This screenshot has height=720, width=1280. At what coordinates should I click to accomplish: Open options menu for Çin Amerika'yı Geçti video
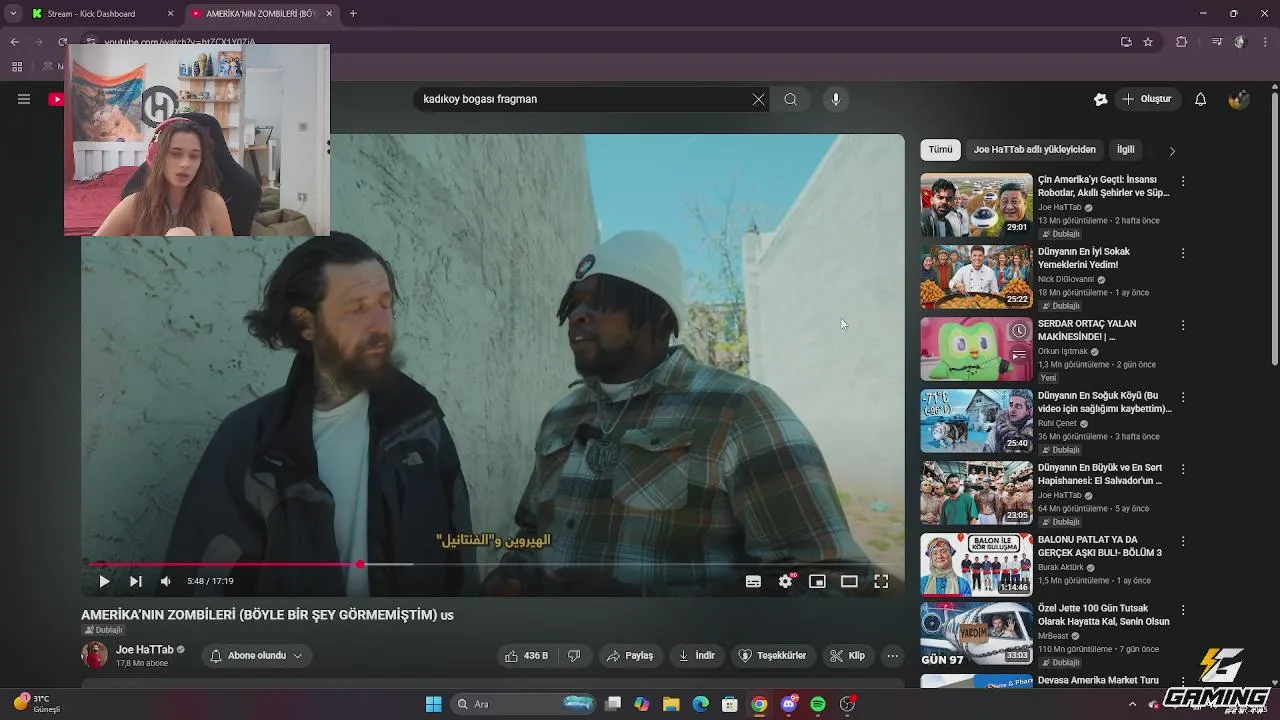coord(1183,182)
